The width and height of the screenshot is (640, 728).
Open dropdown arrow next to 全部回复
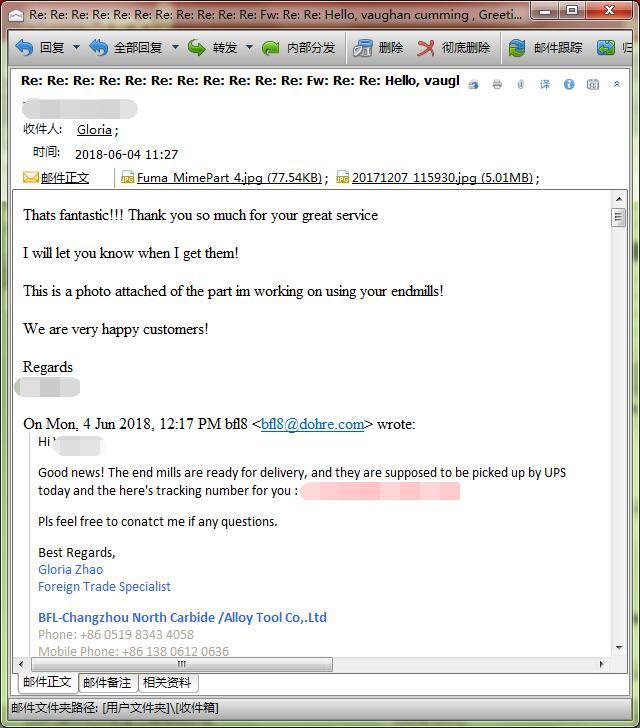click(x=175, y=48)
